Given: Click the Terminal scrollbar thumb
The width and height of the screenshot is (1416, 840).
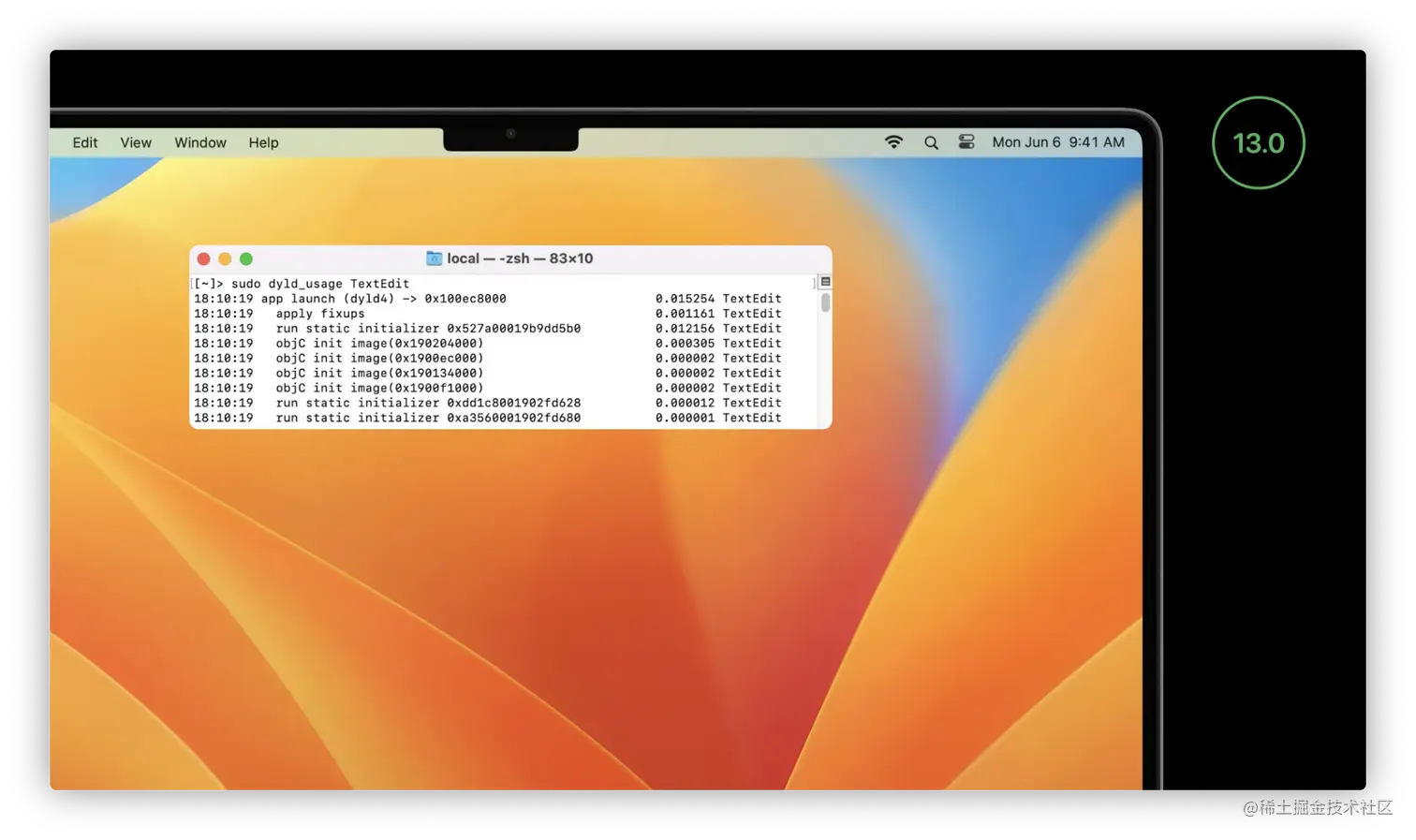Looking at the screenshot, I should (825, 302).
